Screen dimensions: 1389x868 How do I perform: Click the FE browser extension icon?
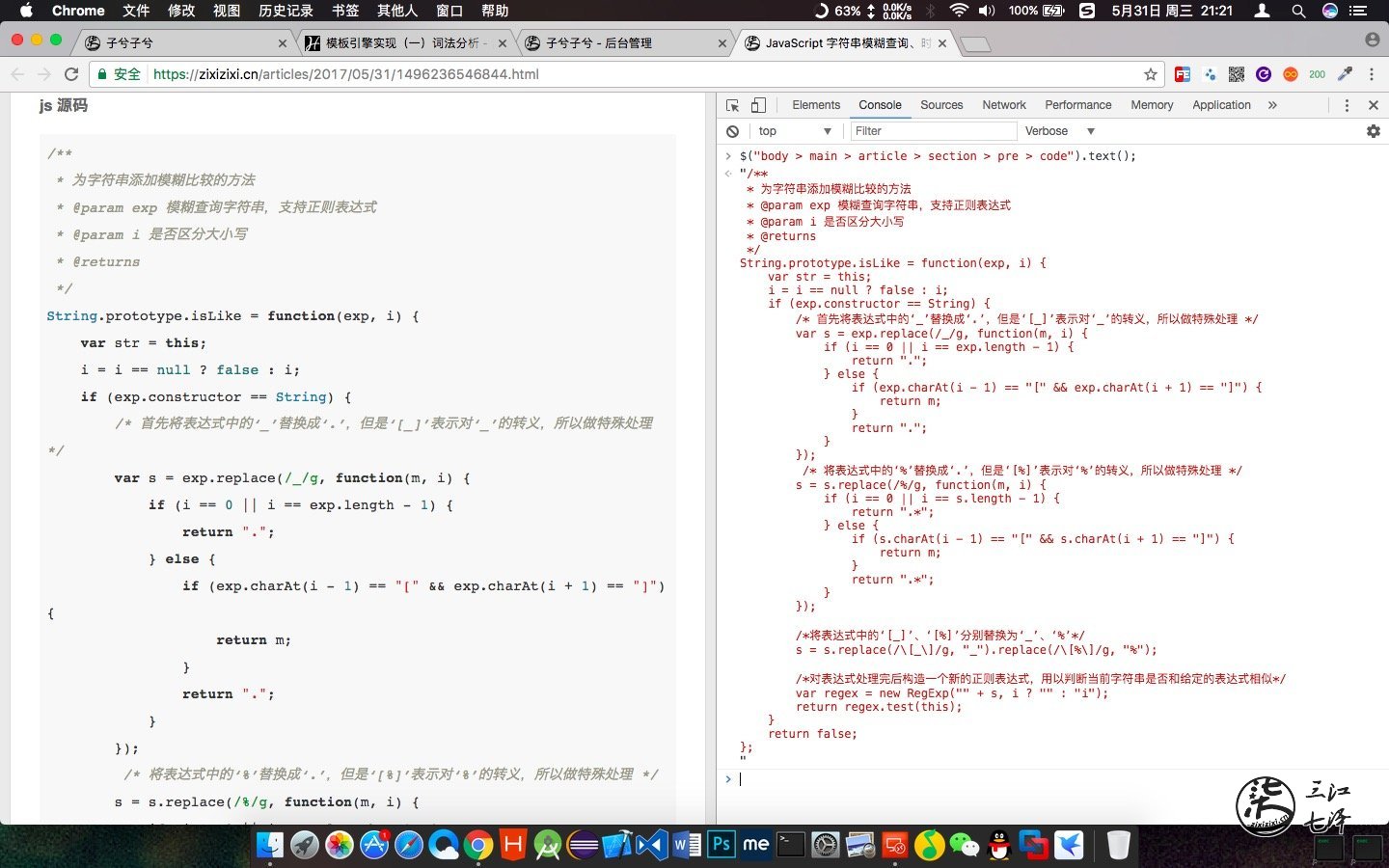point(1183,74)
